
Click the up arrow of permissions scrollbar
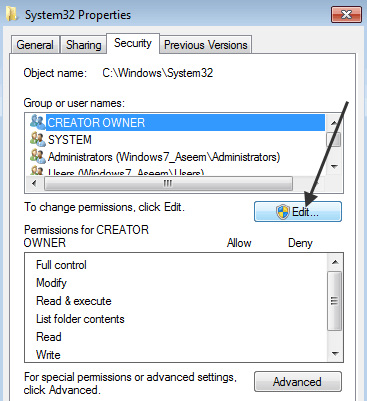pyautogui.click(x=335, y=262)
